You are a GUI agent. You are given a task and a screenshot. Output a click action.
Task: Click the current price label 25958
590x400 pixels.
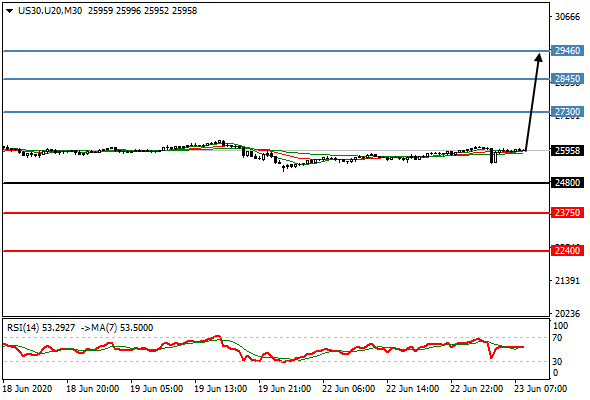pos(567,151)
